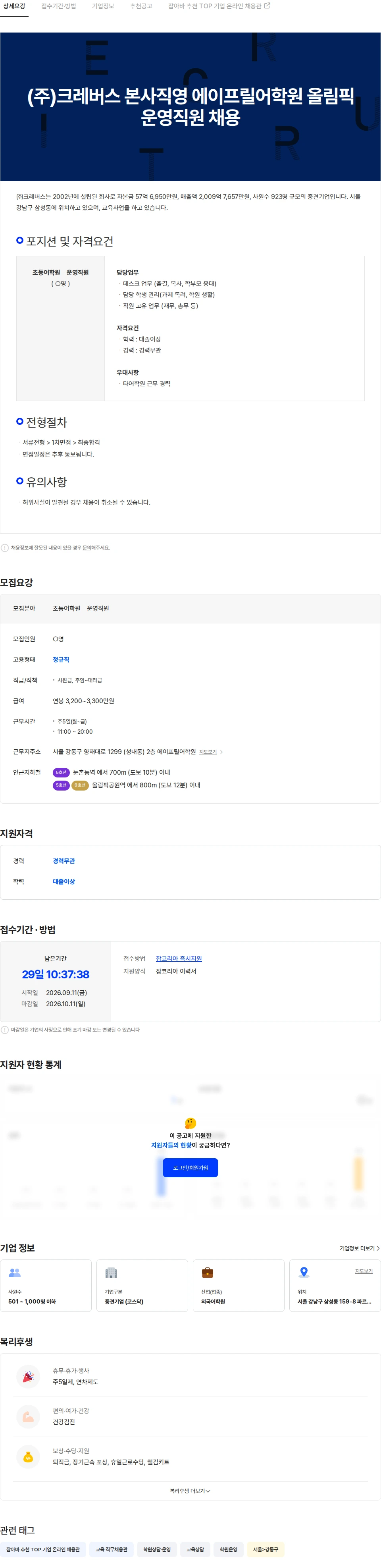Viewport: 381px width, 1568px height.
Task: Click 잡코리아 즉시지원 link
Action: [x=179, y=958]
